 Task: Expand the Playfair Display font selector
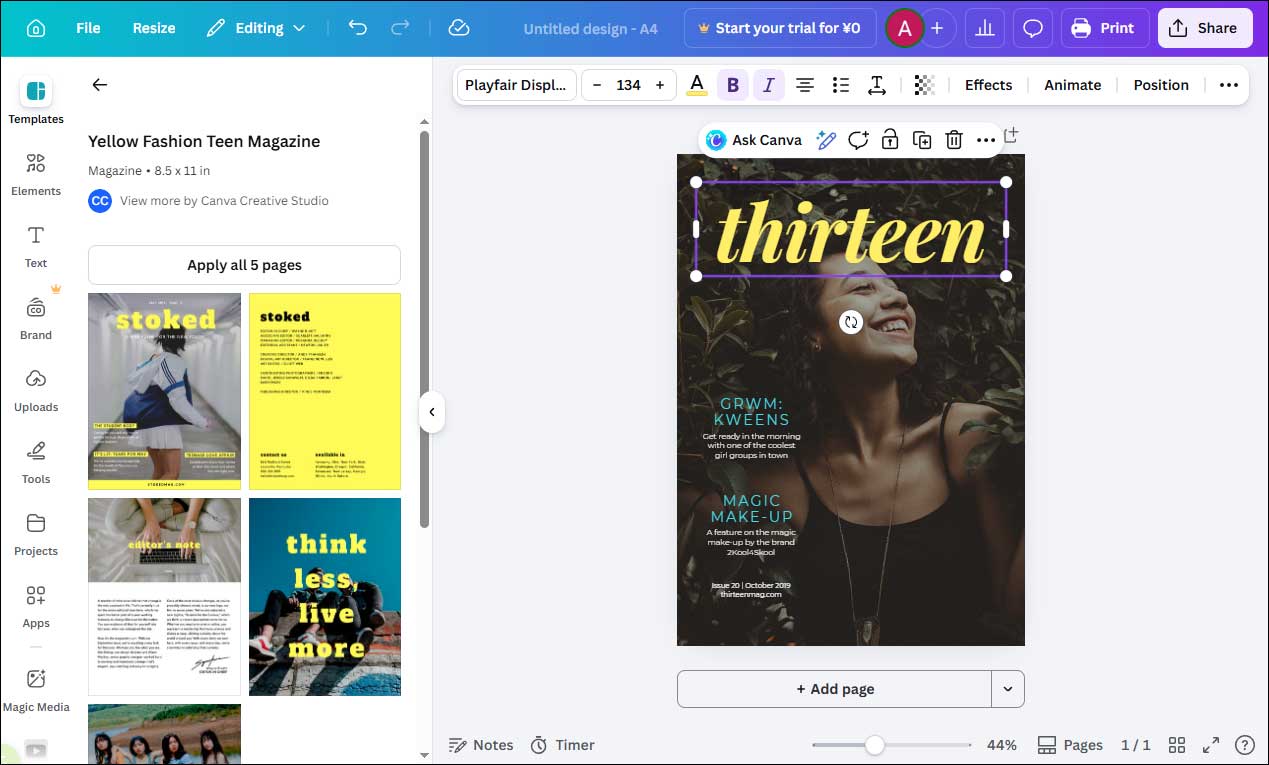516,85
